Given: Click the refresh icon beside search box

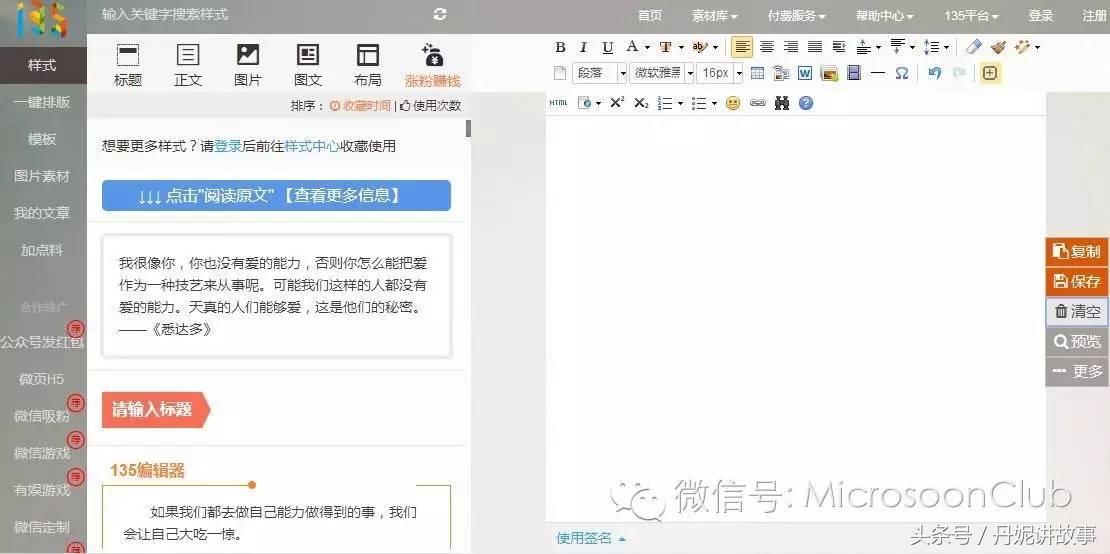Looking at the screenshot, I should coord(440,14).
